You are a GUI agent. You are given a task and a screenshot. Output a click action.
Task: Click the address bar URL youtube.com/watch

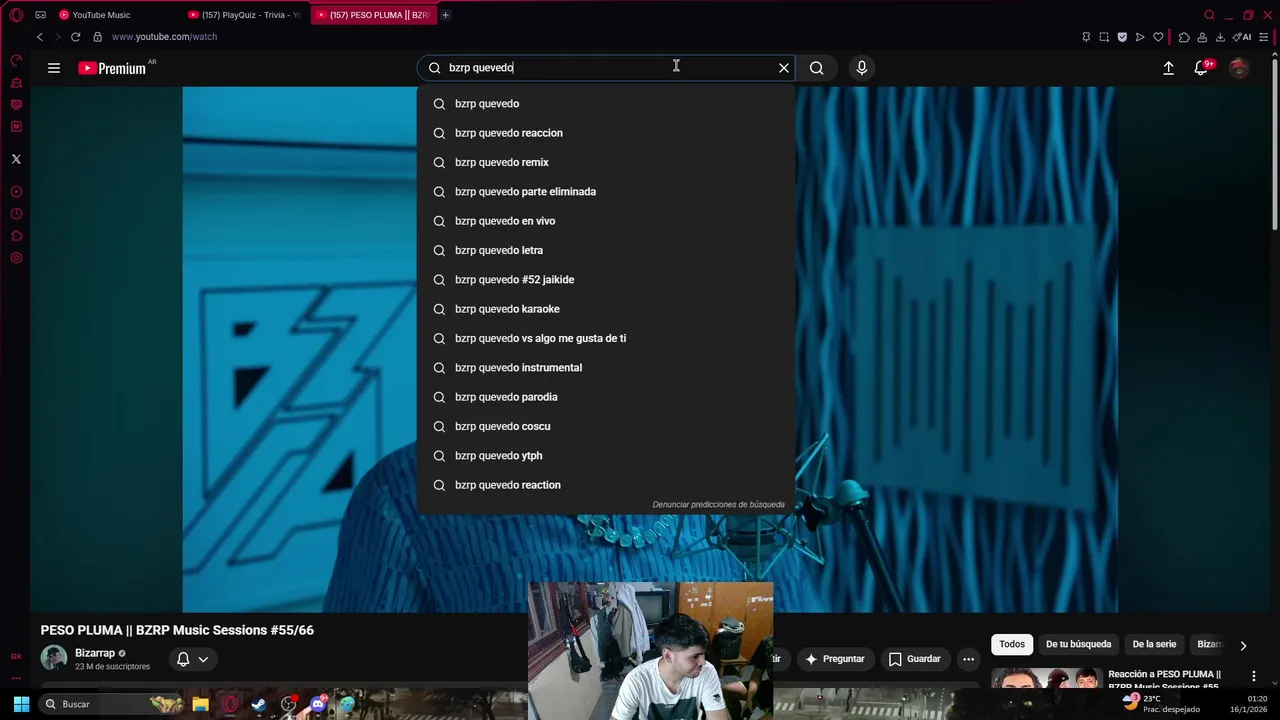[x=164, y=37]
